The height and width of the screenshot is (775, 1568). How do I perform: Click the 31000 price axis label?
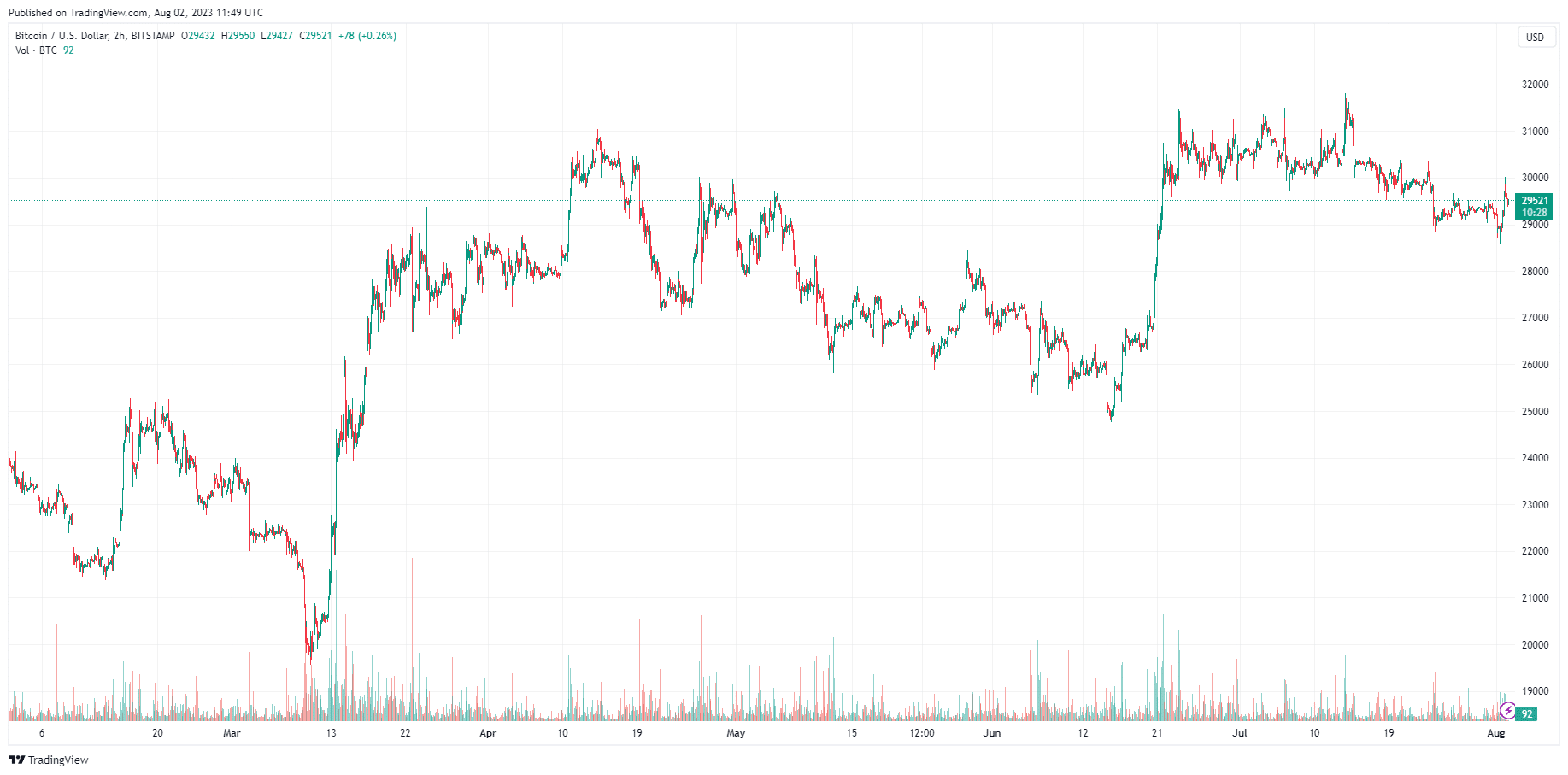point(1535,132)
